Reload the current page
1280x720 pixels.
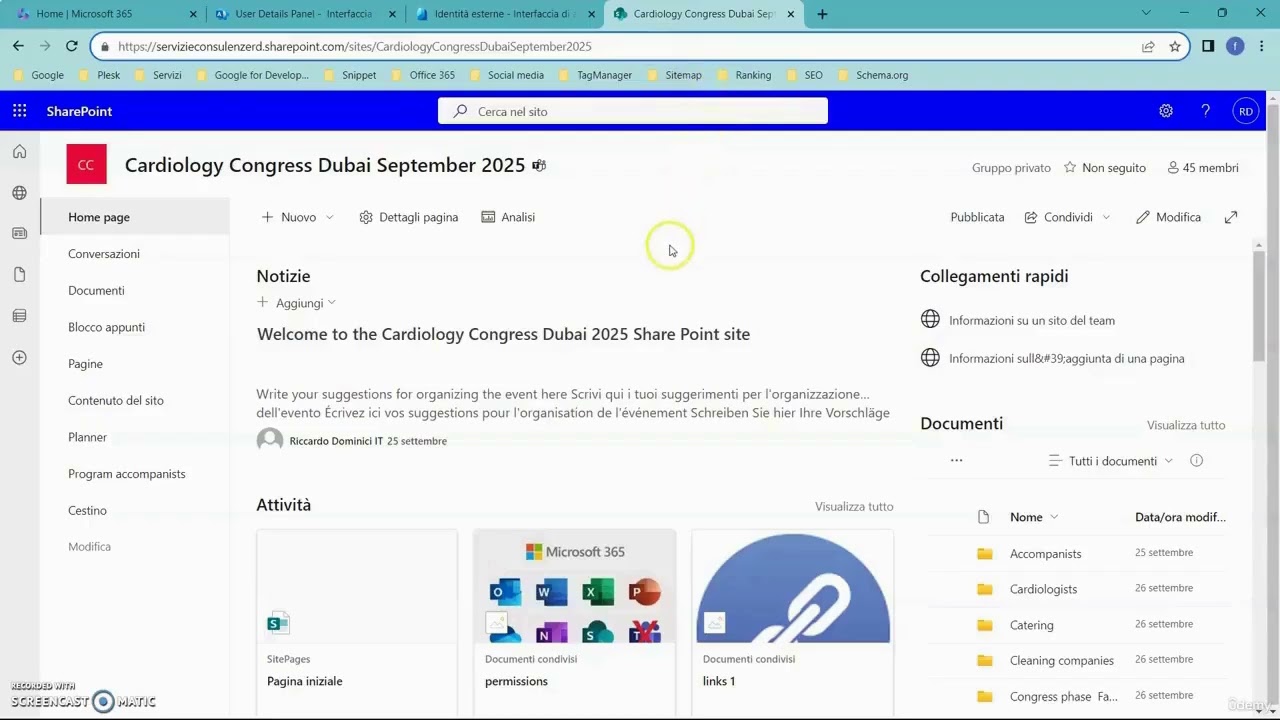[72, 46]
